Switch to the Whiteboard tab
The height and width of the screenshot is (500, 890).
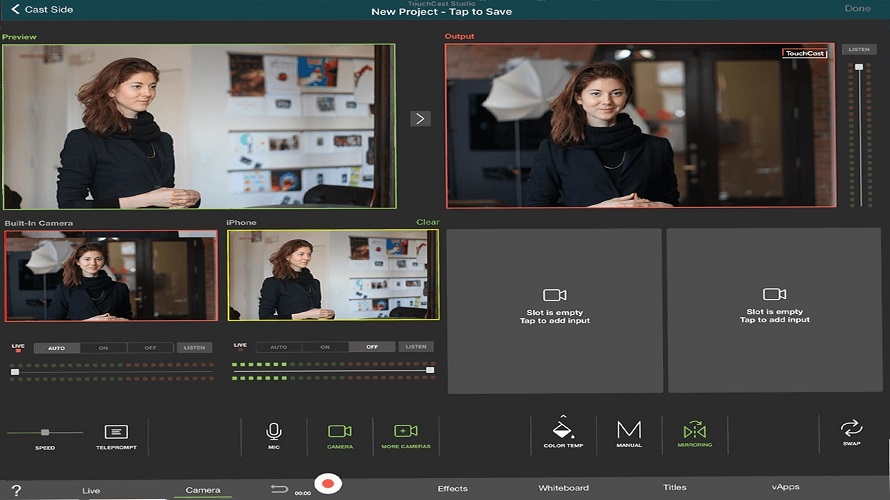[563, 488]
